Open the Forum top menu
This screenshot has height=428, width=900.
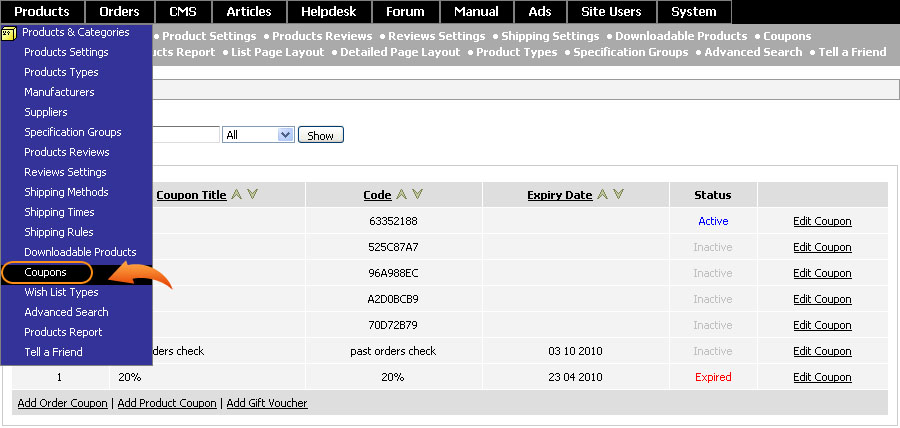pos(405,11)
